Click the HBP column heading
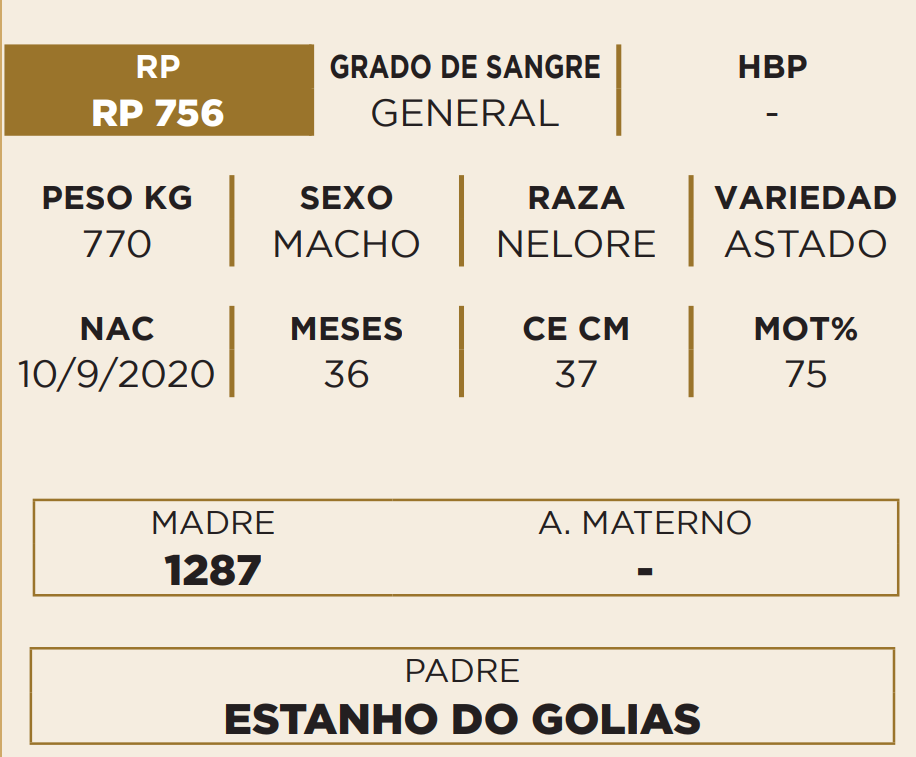Screen dimensions: 916x757 pos(772,68)
